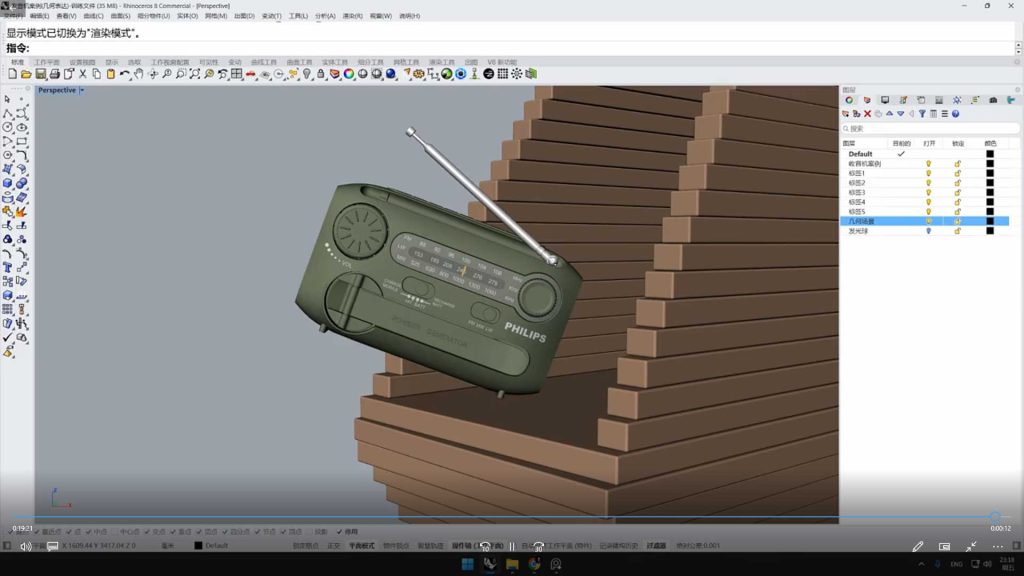Click the Cut scissors icon
The width and height of the screenshot is (1024, 576).
pyautogui.click(x=83, y=74)
